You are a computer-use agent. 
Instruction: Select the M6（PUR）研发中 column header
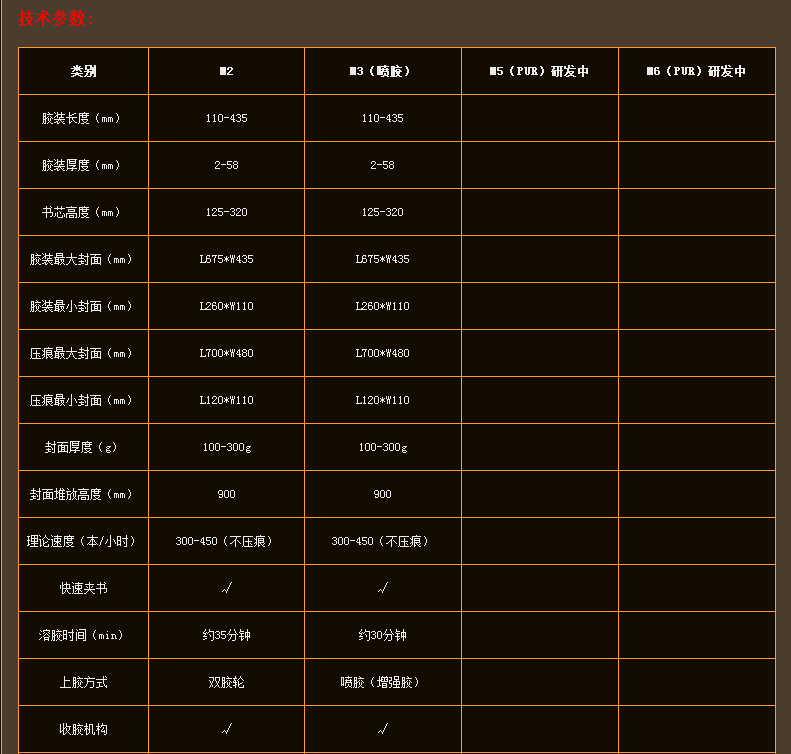click(696, 71)
